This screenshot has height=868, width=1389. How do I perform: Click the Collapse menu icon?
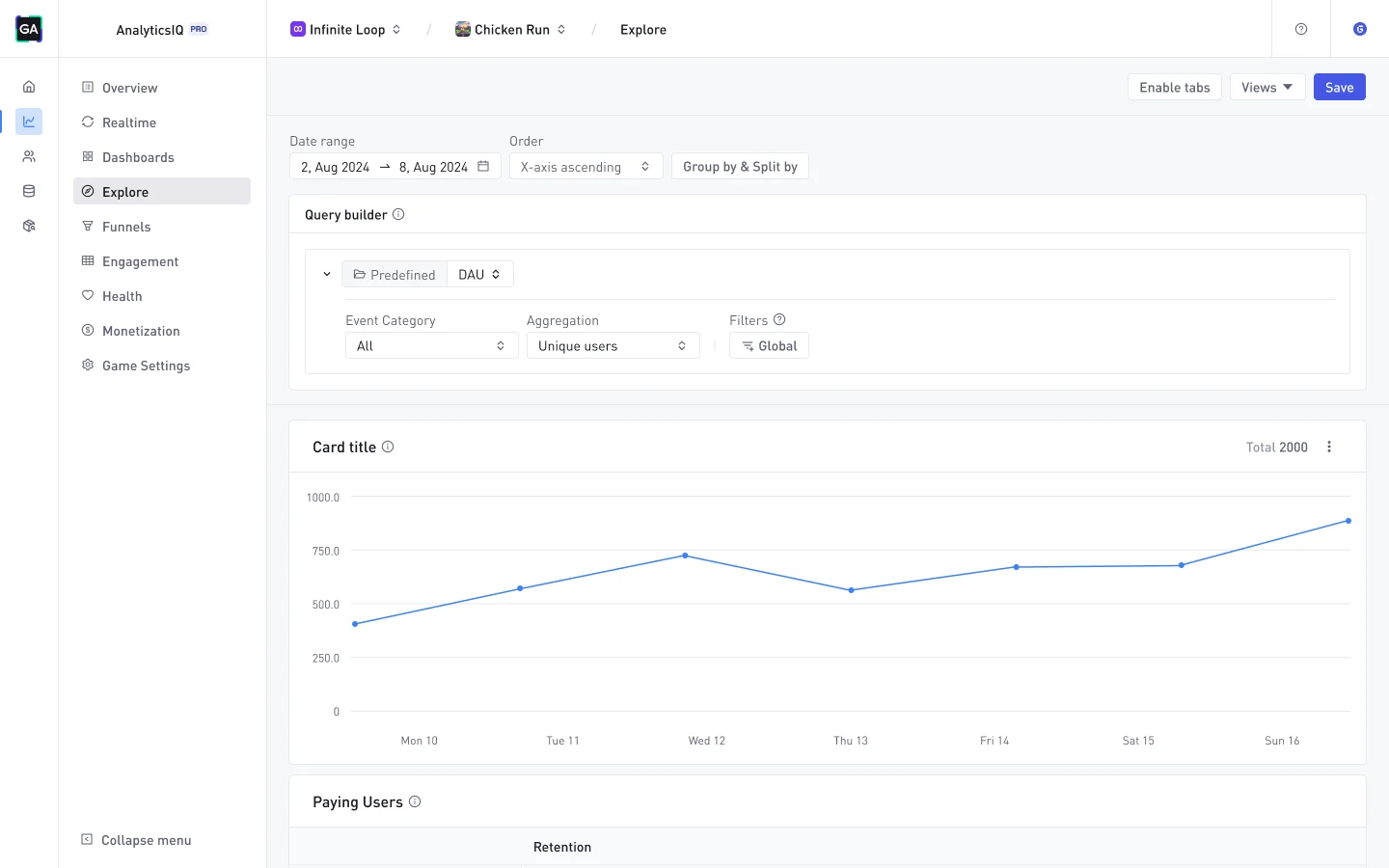click(x=87, y=839)
